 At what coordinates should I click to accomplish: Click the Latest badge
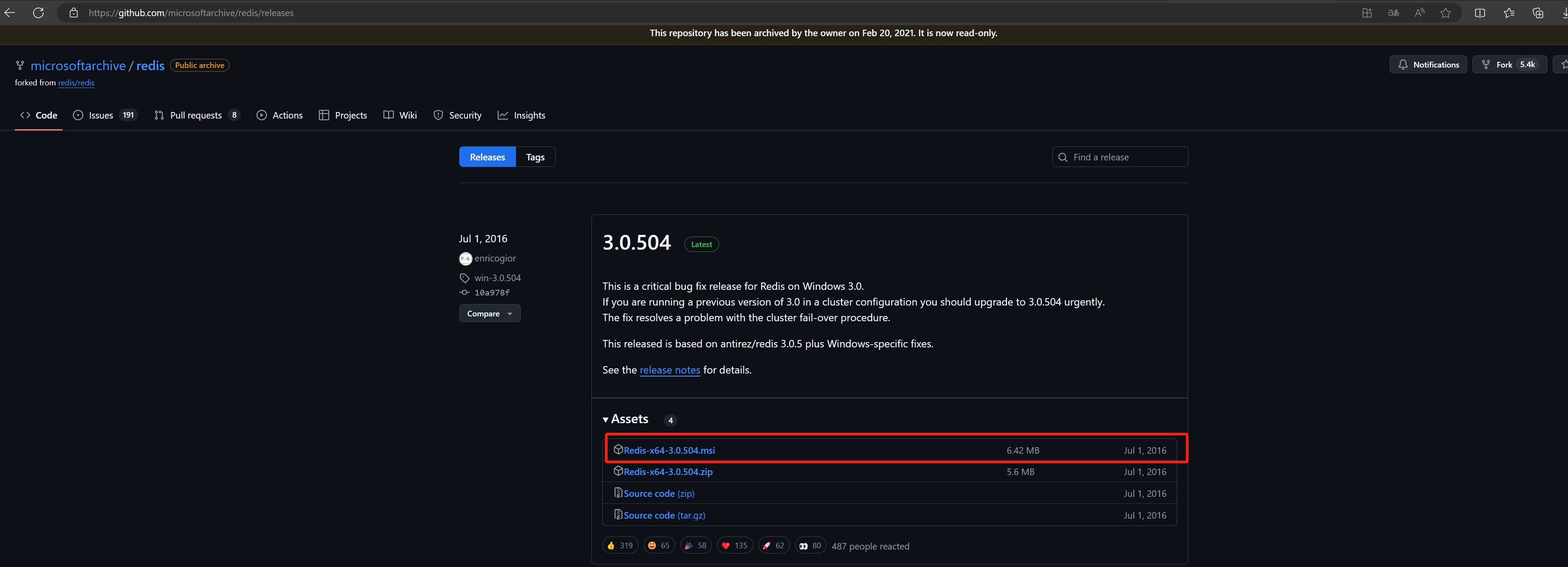click(701, 244)
